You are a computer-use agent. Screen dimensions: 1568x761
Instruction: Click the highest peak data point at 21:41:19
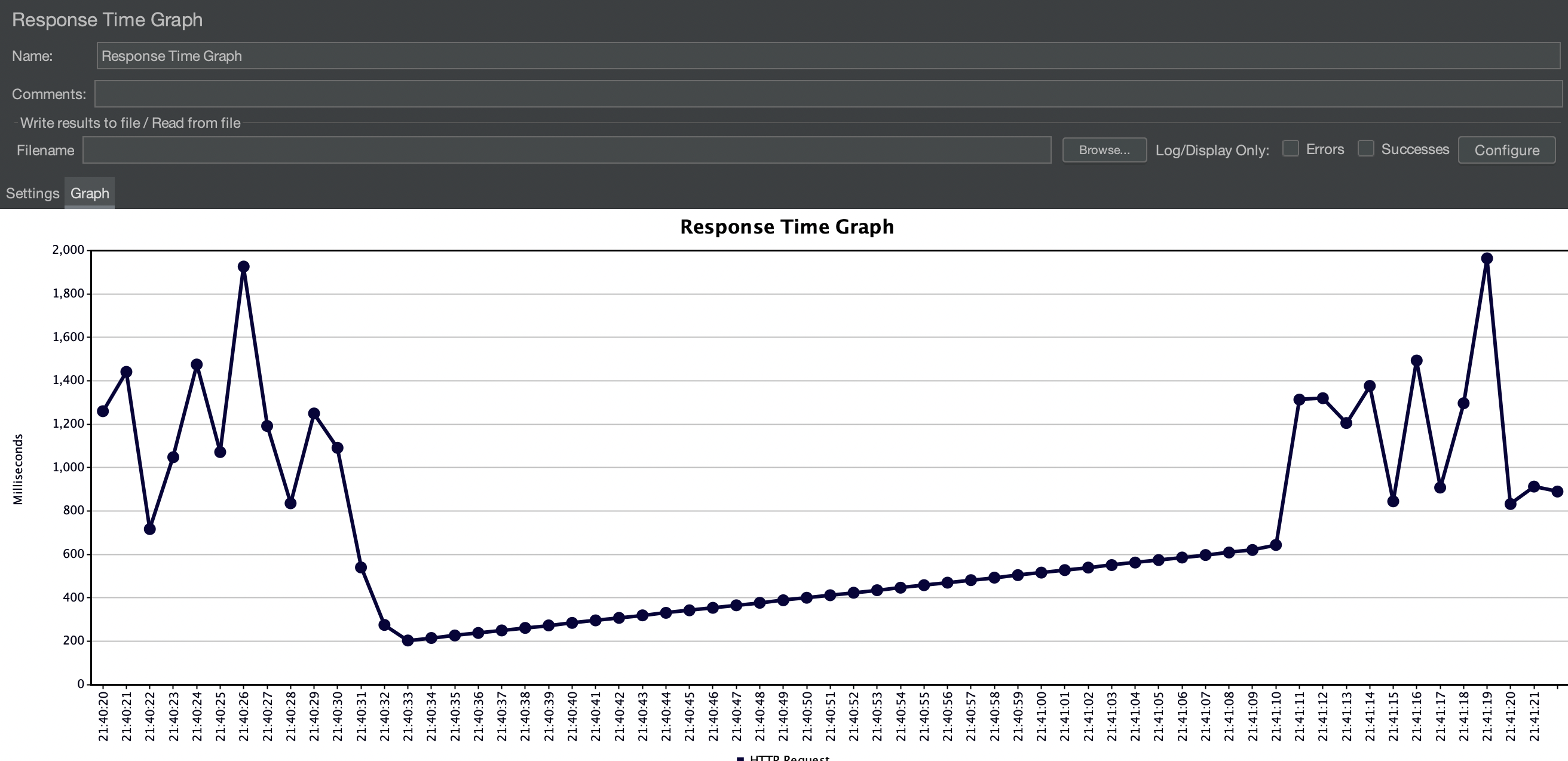[x=1487, y=259]
